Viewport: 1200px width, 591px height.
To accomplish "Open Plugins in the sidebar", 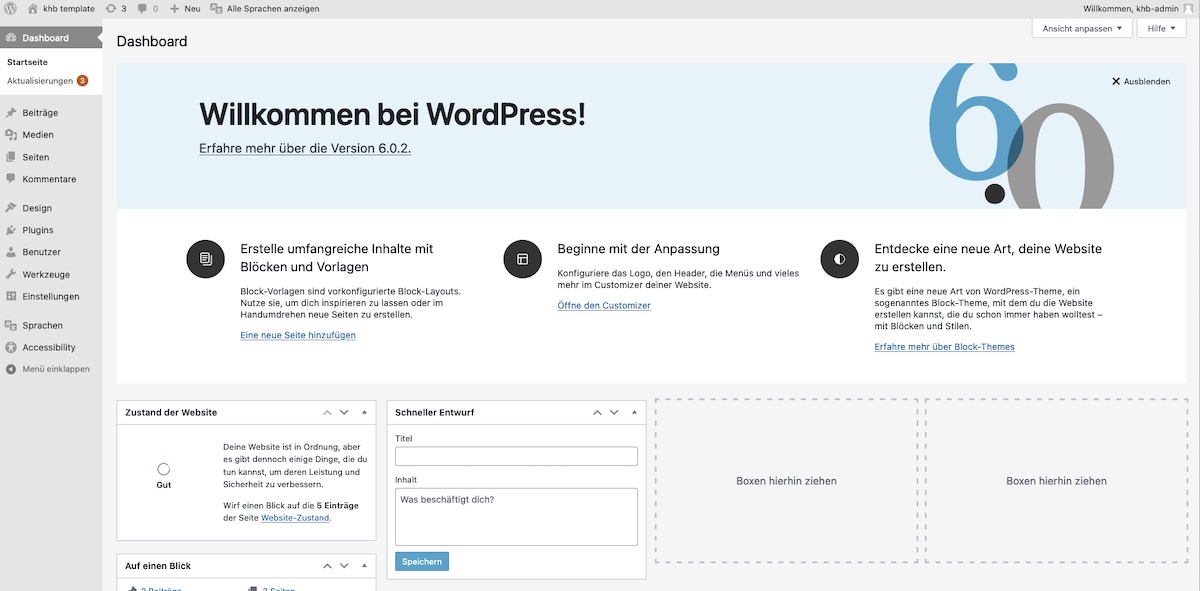I will [x=51, y=230].
